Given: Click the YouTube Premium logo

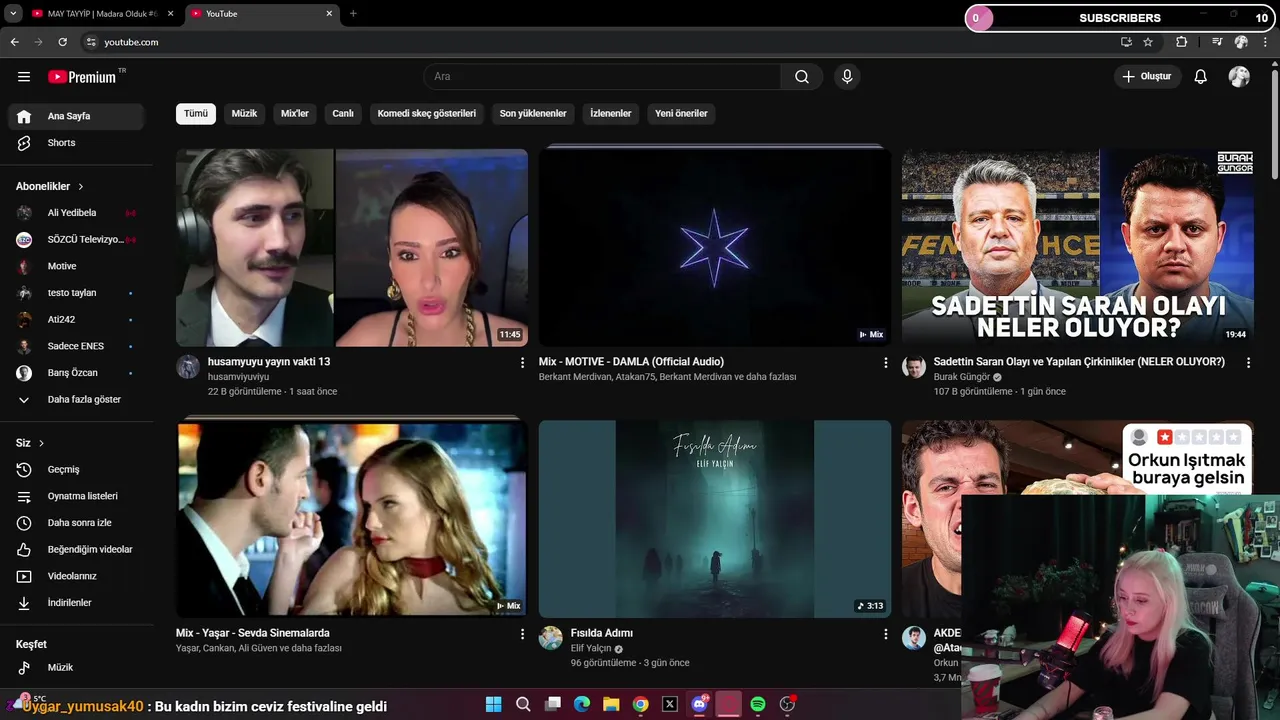Looking at the screenshot, I should pos(82,77).
